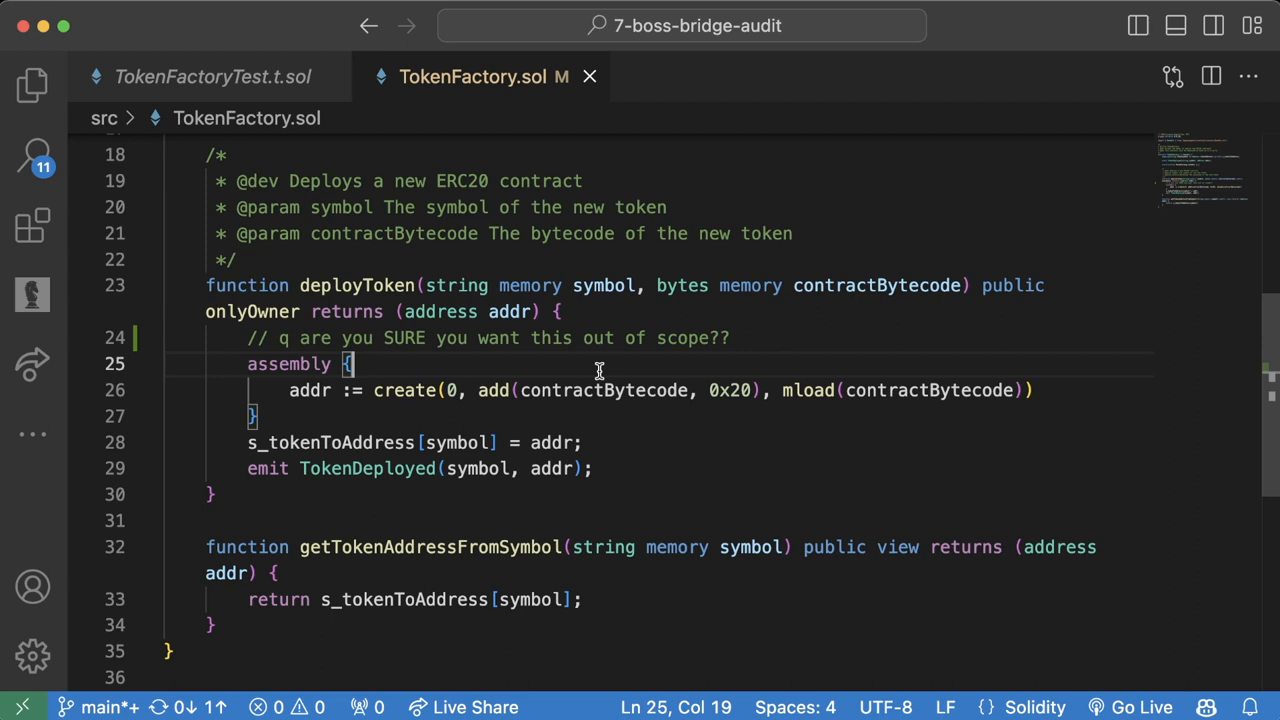
Task: Open the Explorer in the activity bar
Action: point(32,85)
